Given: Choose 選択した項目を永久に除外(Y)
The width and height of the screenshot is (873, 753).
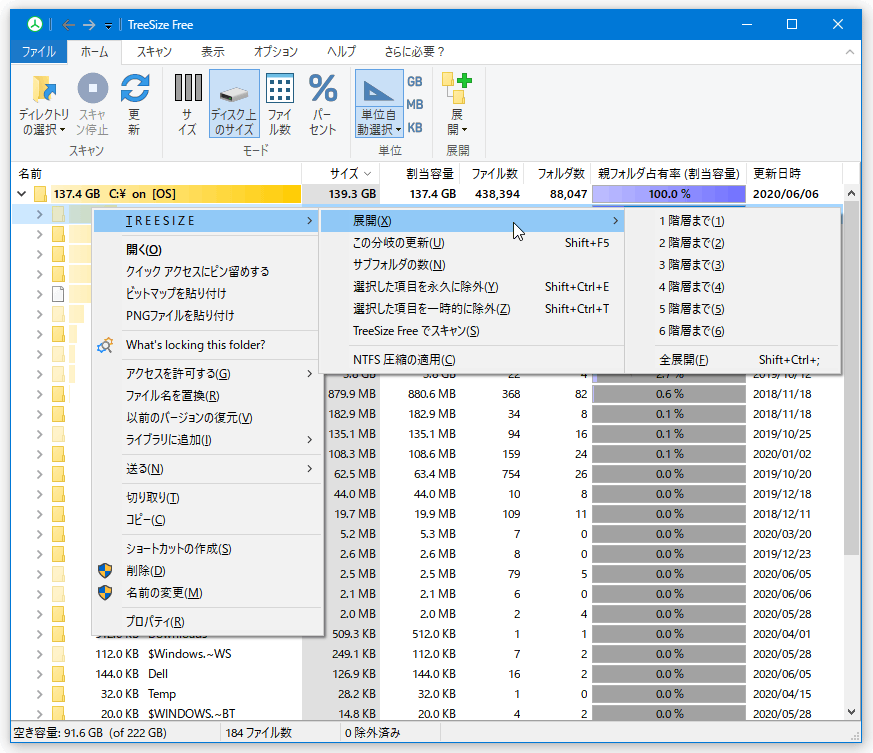Looking at the screenshot, I should tap(472, 287).
